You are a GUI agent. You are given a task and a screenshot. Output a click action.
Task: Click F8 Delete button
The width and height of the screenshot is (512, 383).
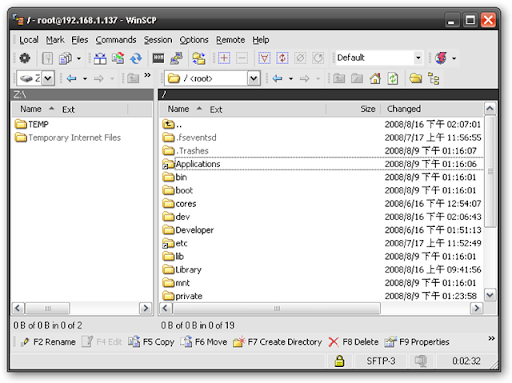coord(353,342)
